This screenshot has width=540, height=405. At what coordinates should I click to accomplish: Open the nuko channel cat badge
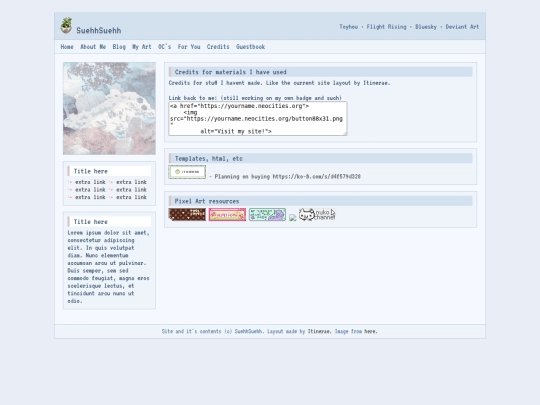click(x=317, y=214)
